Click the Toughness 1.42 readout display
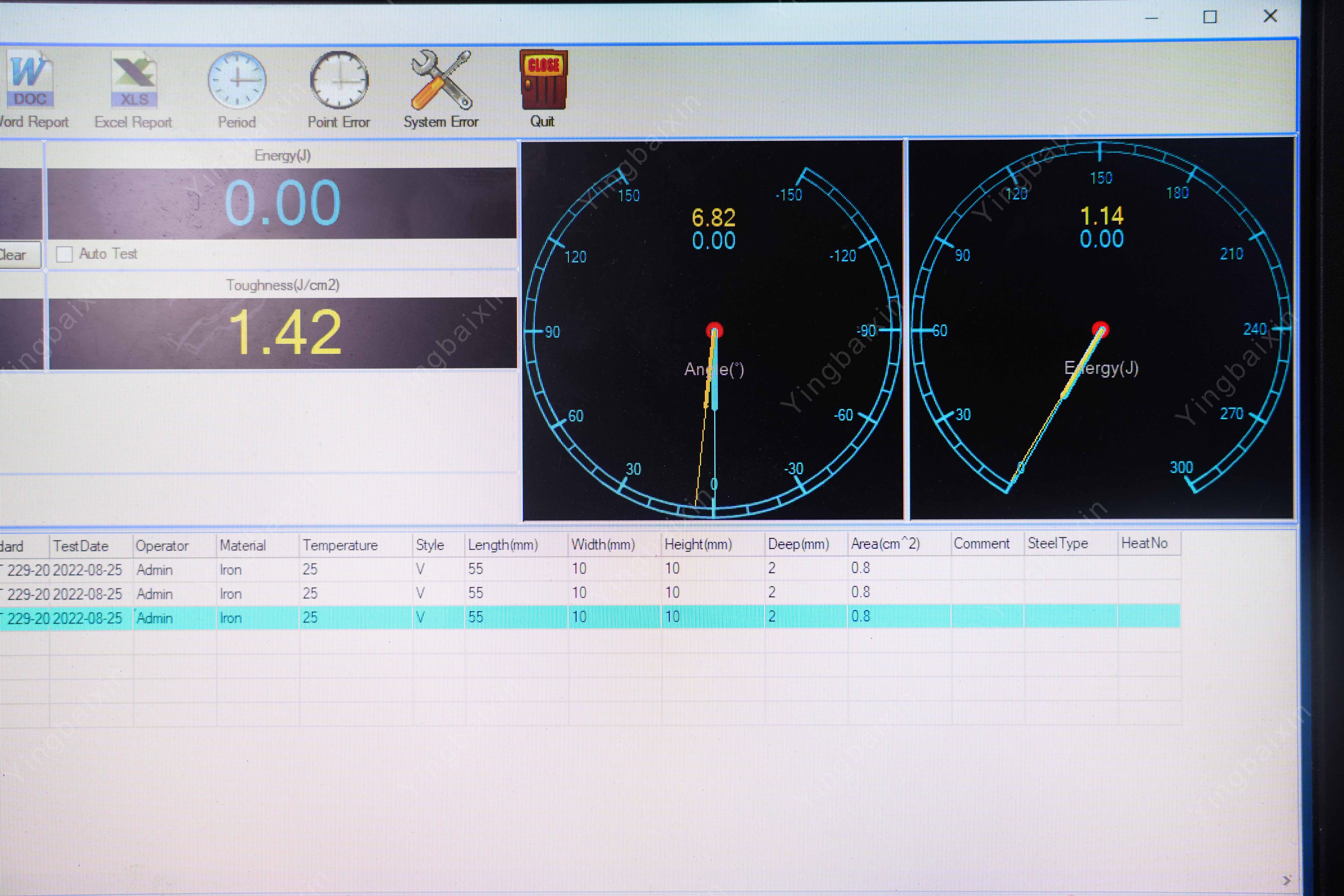The image size is (1344, 896). tap(283, 333)
